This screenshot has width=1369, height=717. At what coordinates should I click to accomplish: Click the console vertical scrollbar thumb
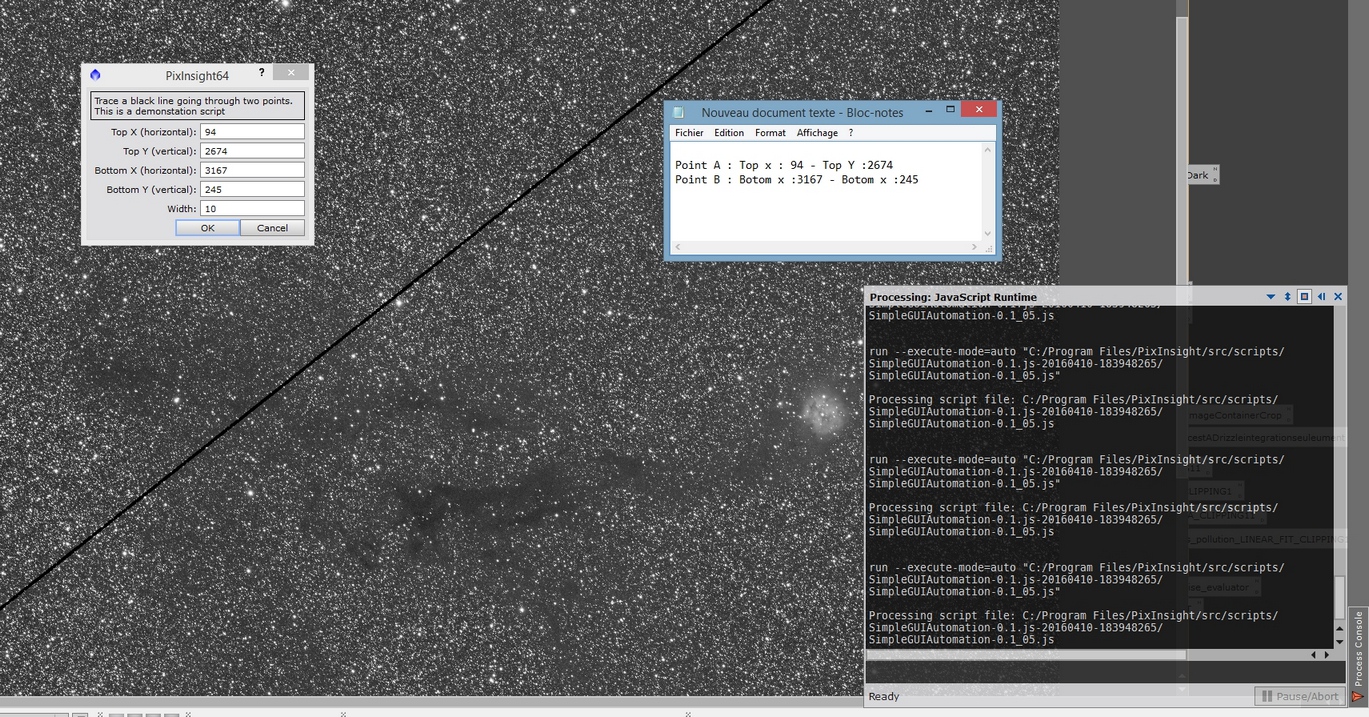(x=1339, y=598)
